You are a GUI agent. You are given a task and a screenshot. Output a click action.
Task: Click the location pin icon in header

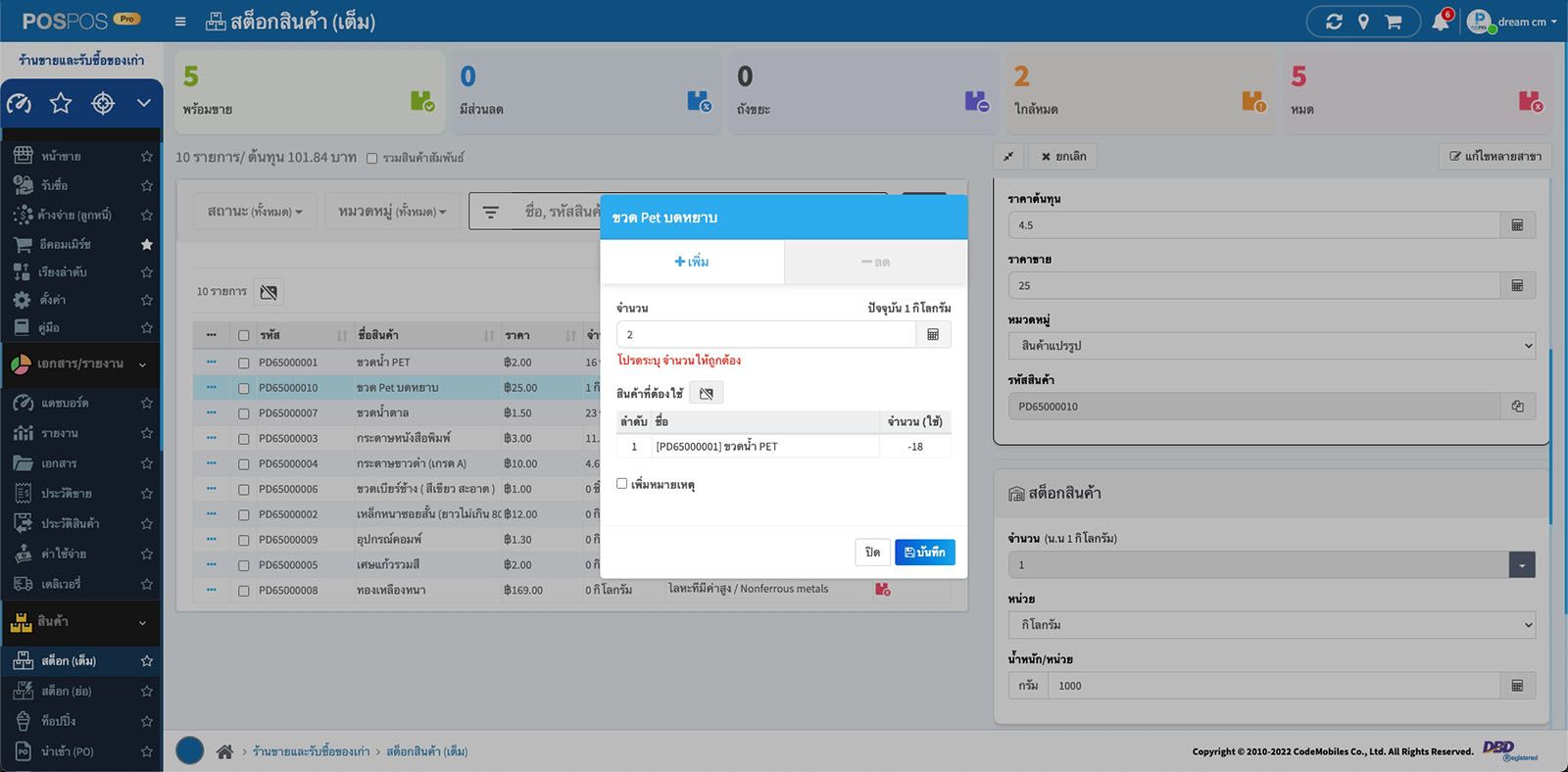[x=1363, y=22]
